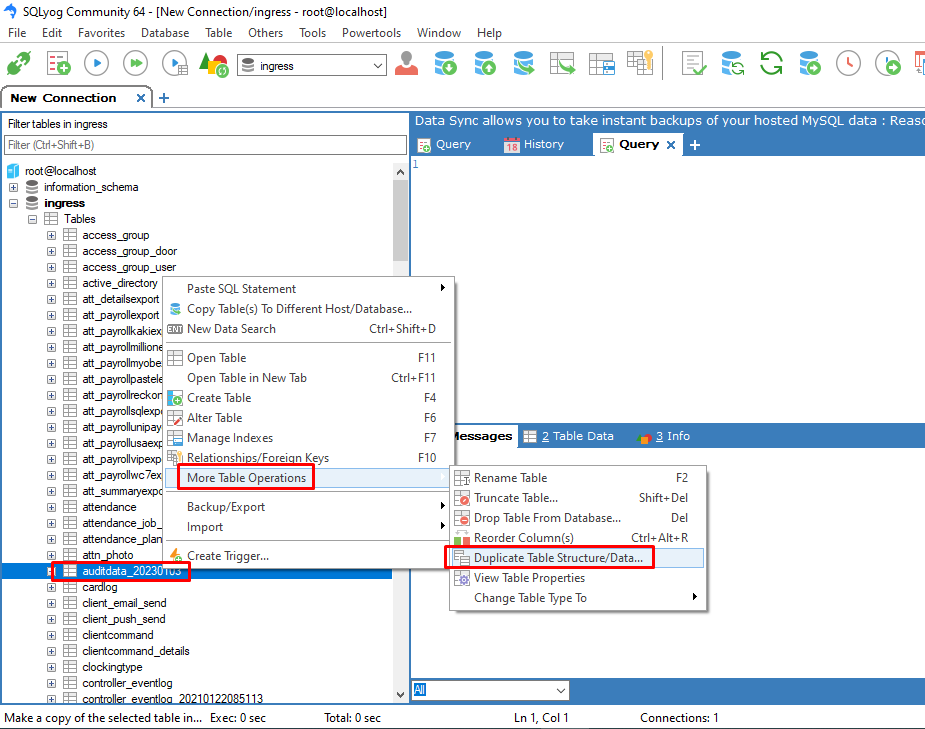The width and height of the screenshot is (925, 729).
Task: Click the format query shapes icon
Action: (214, 64)
